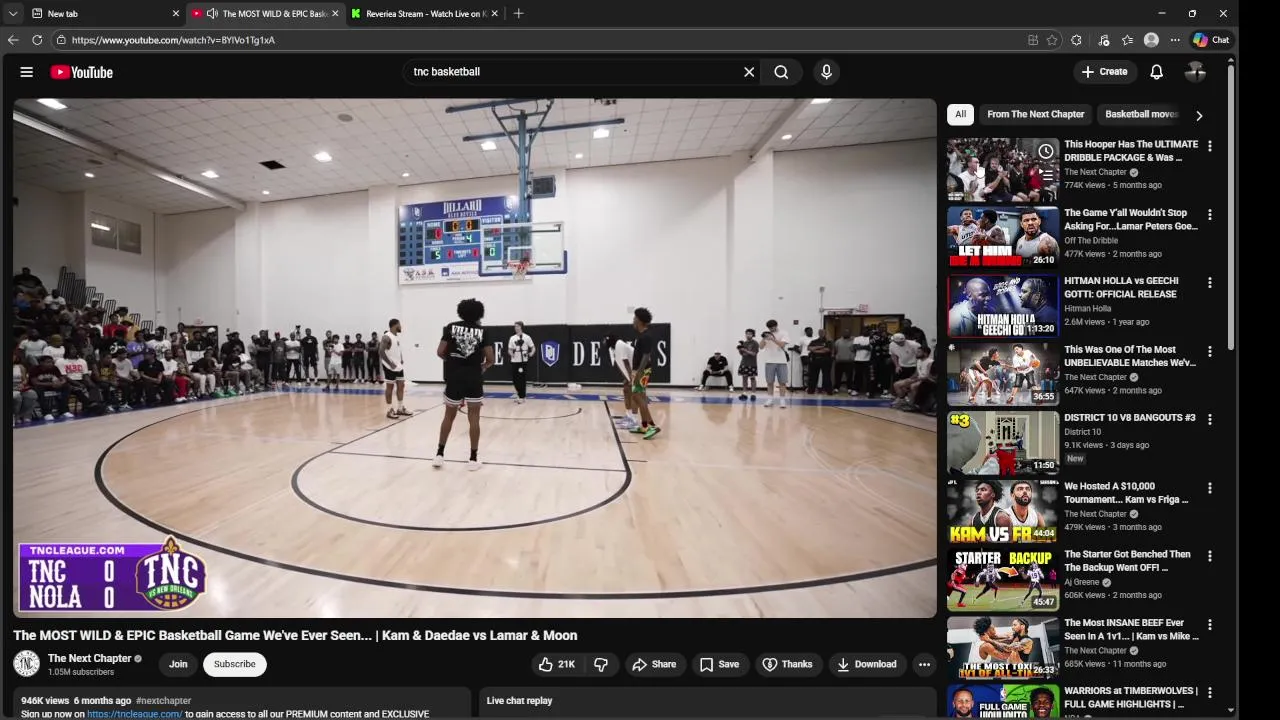Open Copilot Chat button
Image resolution: width=1280 pixels, height=720 pixels.
tap(1211, 40)
